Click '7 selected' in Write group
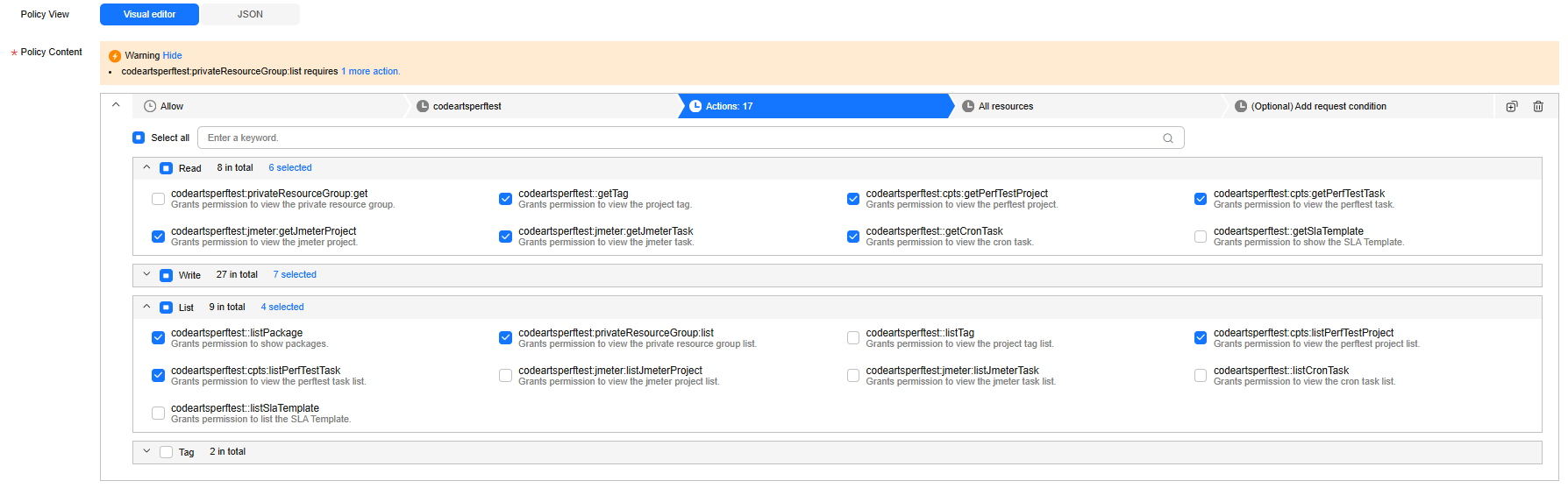 295,274
